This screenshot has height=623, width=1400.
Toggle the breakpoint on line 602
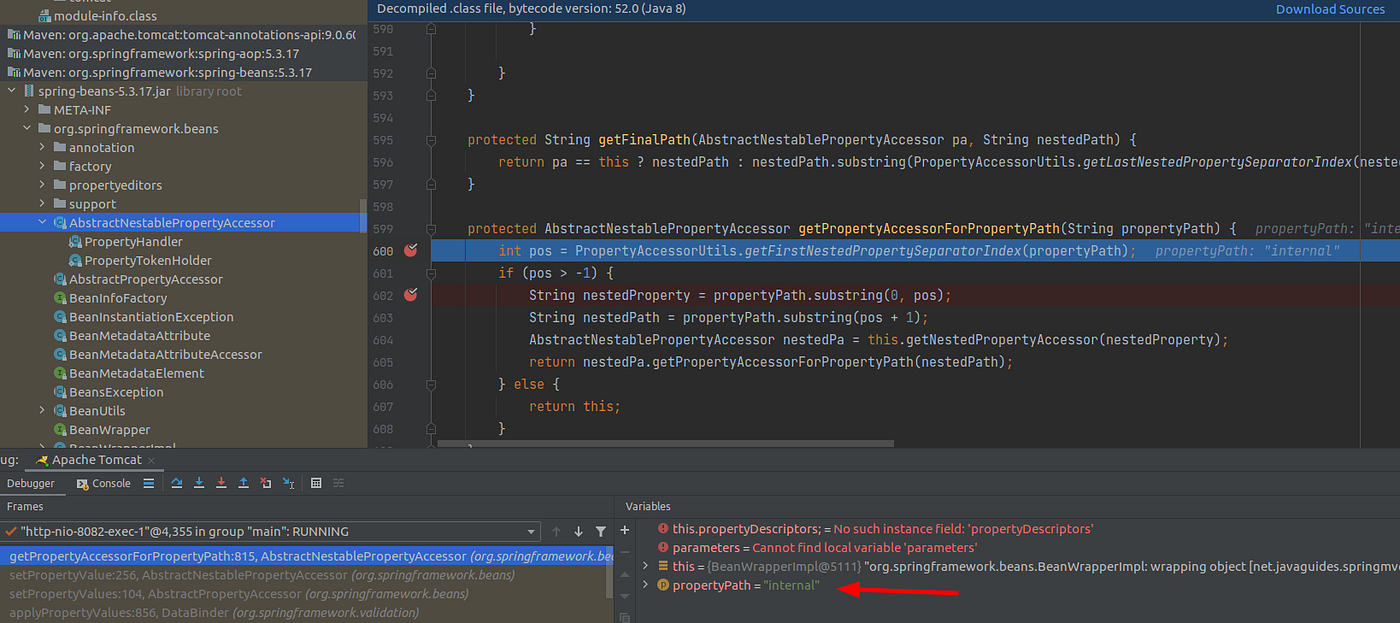click(x=409, y=294)
